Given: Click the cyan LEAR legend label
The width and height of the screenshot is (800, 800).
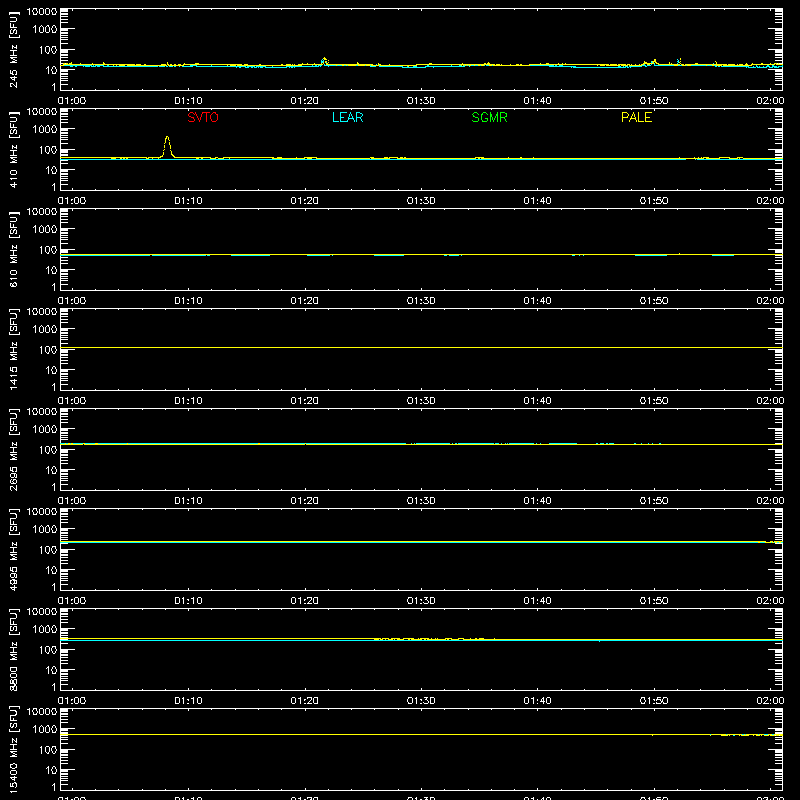Looking at the screenshot, I should [x=347, y=117].
